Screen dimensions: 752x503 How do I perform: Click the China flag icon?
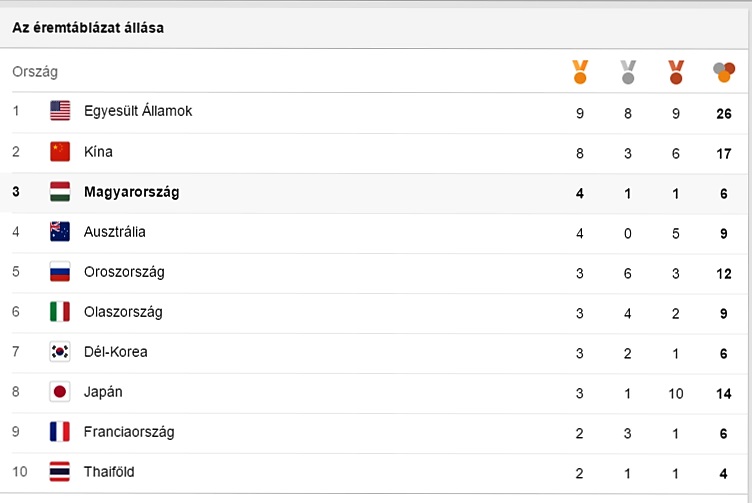pos(60,152)
